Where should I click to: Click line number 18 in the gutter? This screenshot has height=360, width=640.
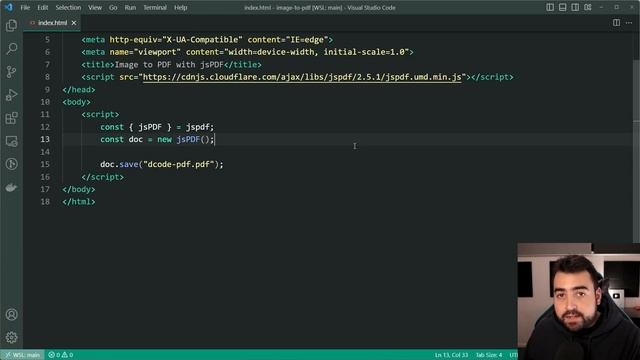45,202
